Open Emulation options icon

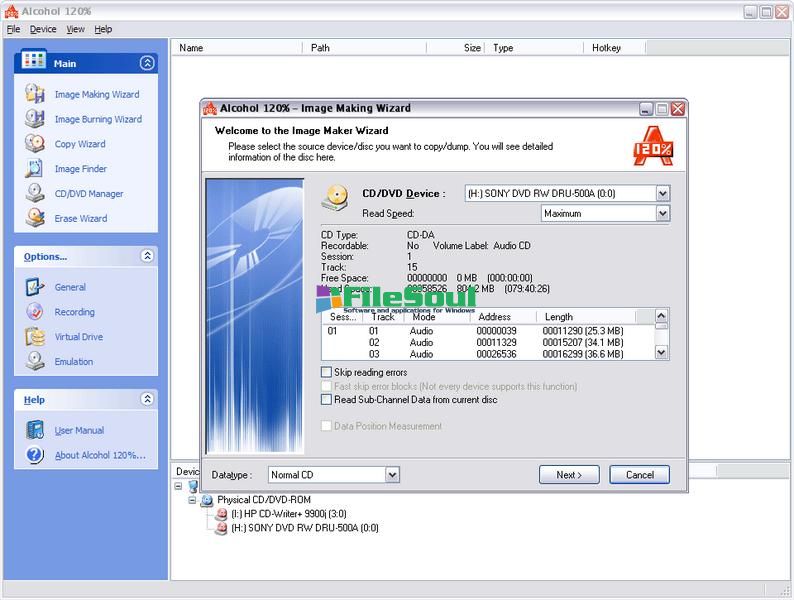click(x=35, y=362)
